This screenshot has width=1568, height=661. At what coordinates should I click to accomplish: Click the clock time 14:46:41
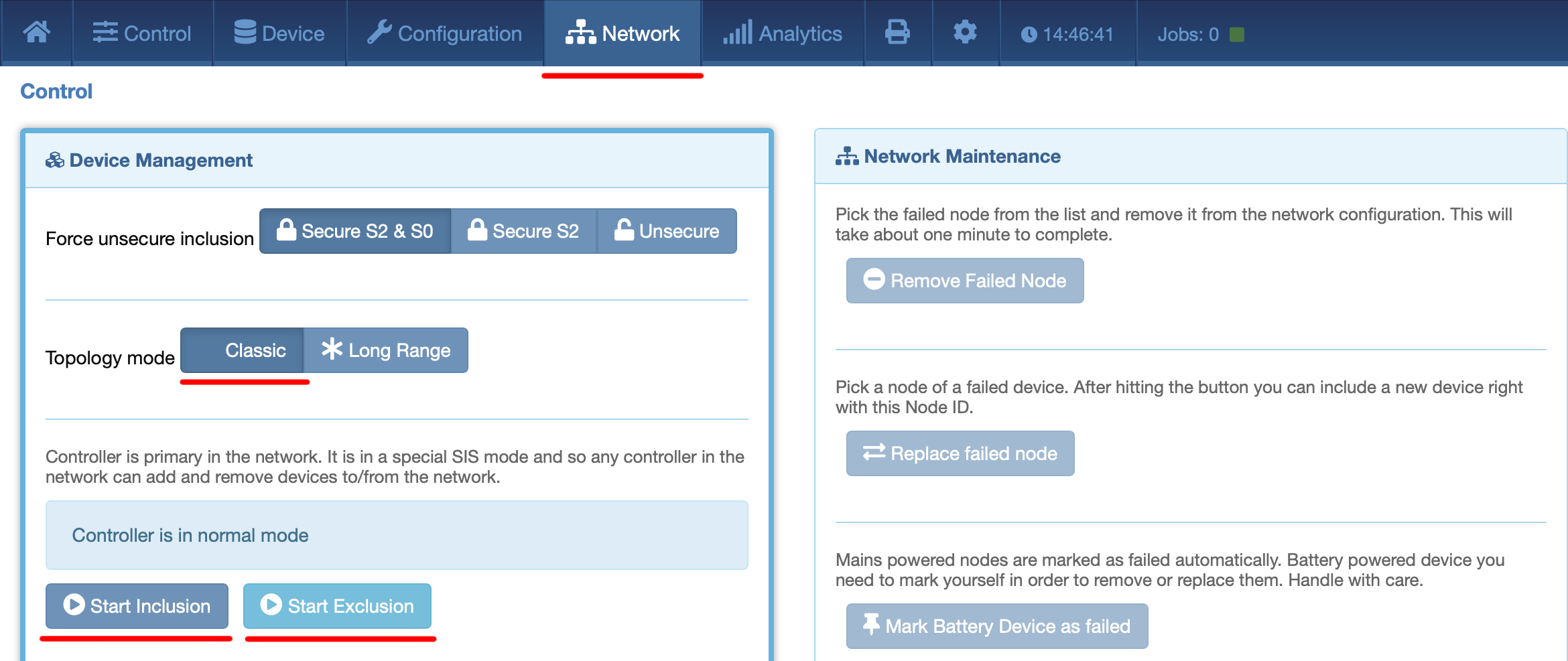point(1067,34)
